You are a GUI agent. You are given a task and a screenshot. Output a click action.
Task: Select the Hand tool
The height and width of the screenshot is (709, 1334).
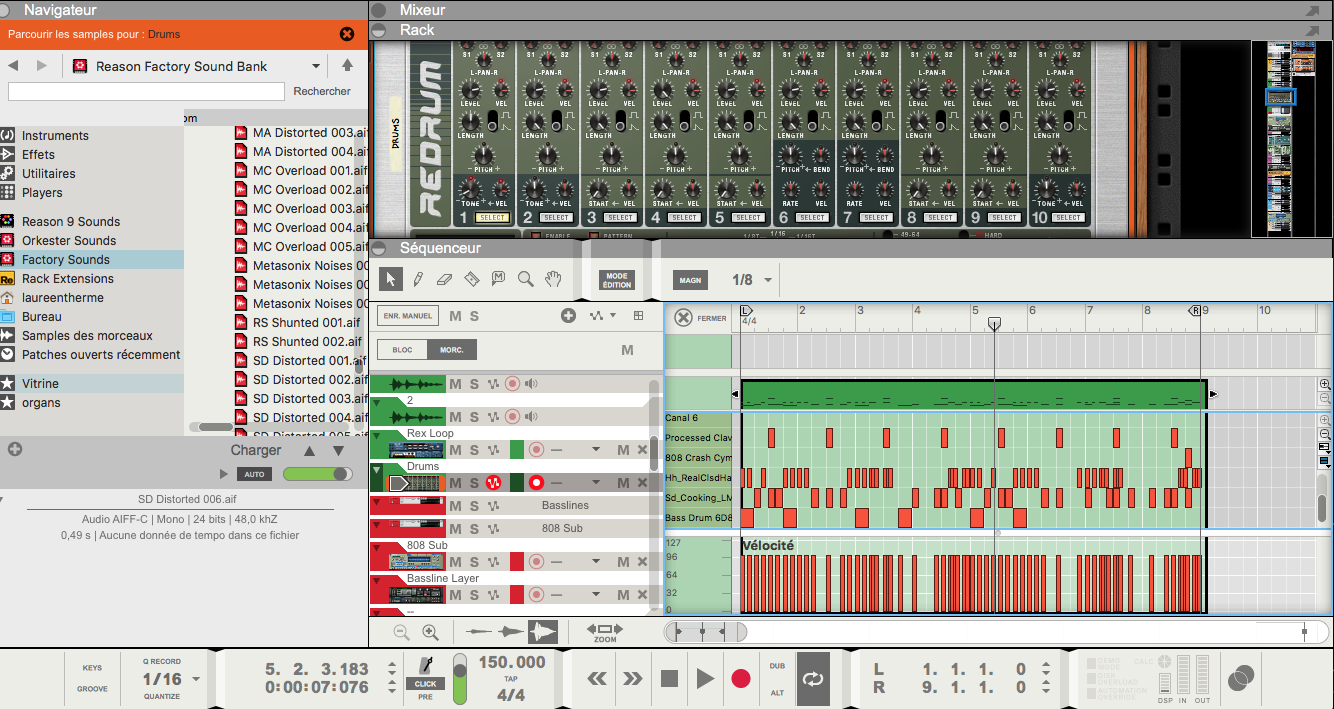[x=552, y=279]
